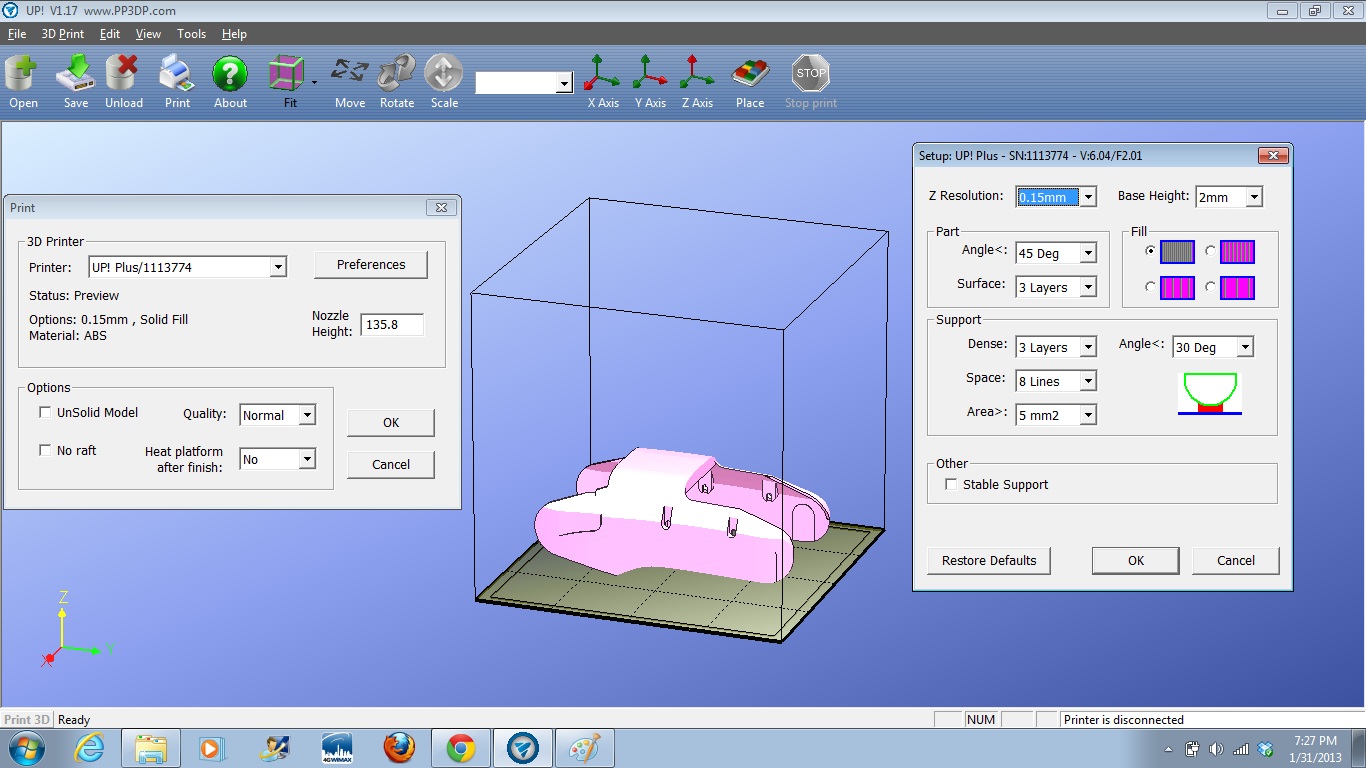Launch Internet Explorer from the taskbar
The height and width of the screenshot is (768, 1366).
point(89,748)
